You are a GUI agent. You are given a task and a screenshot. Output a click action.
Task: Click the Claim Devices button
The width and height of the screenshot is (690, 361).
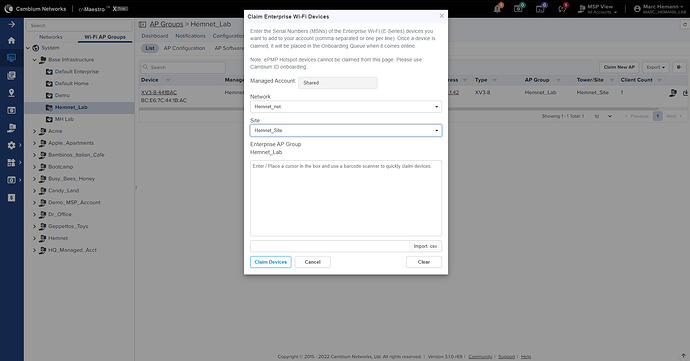pos(271,262)
